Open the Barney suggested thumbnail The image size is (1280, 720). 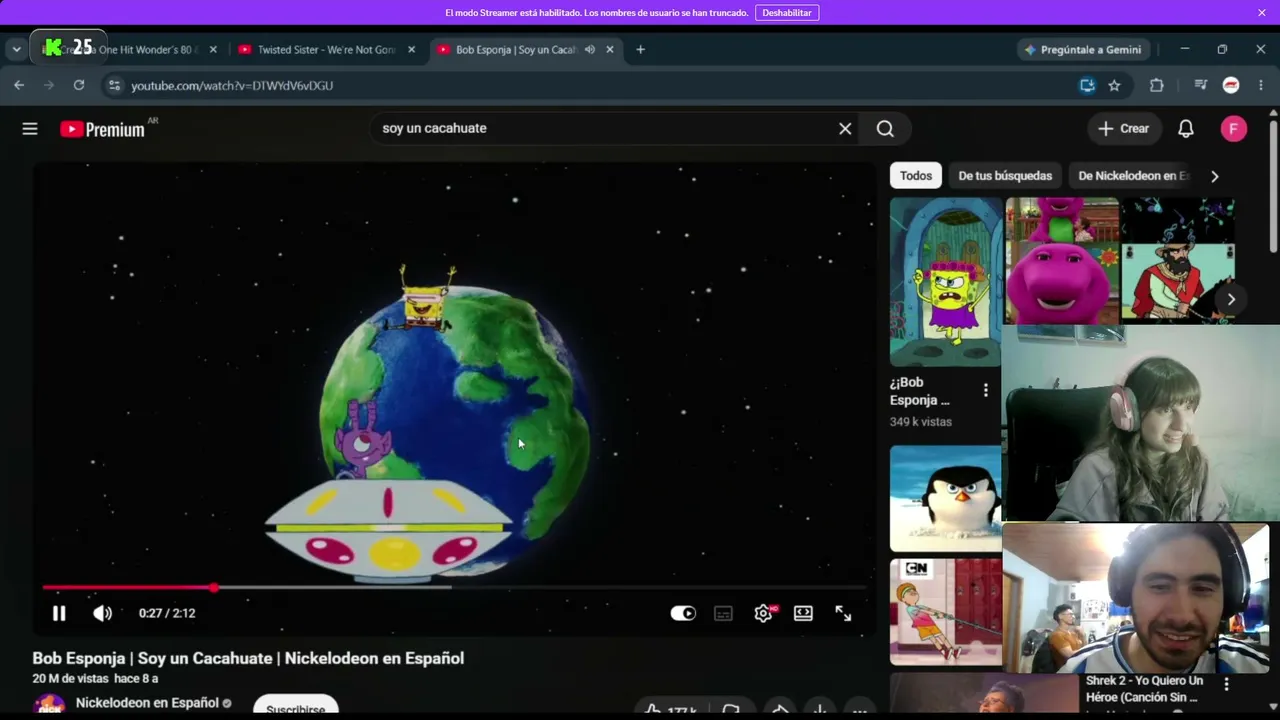click(1062, 261)
